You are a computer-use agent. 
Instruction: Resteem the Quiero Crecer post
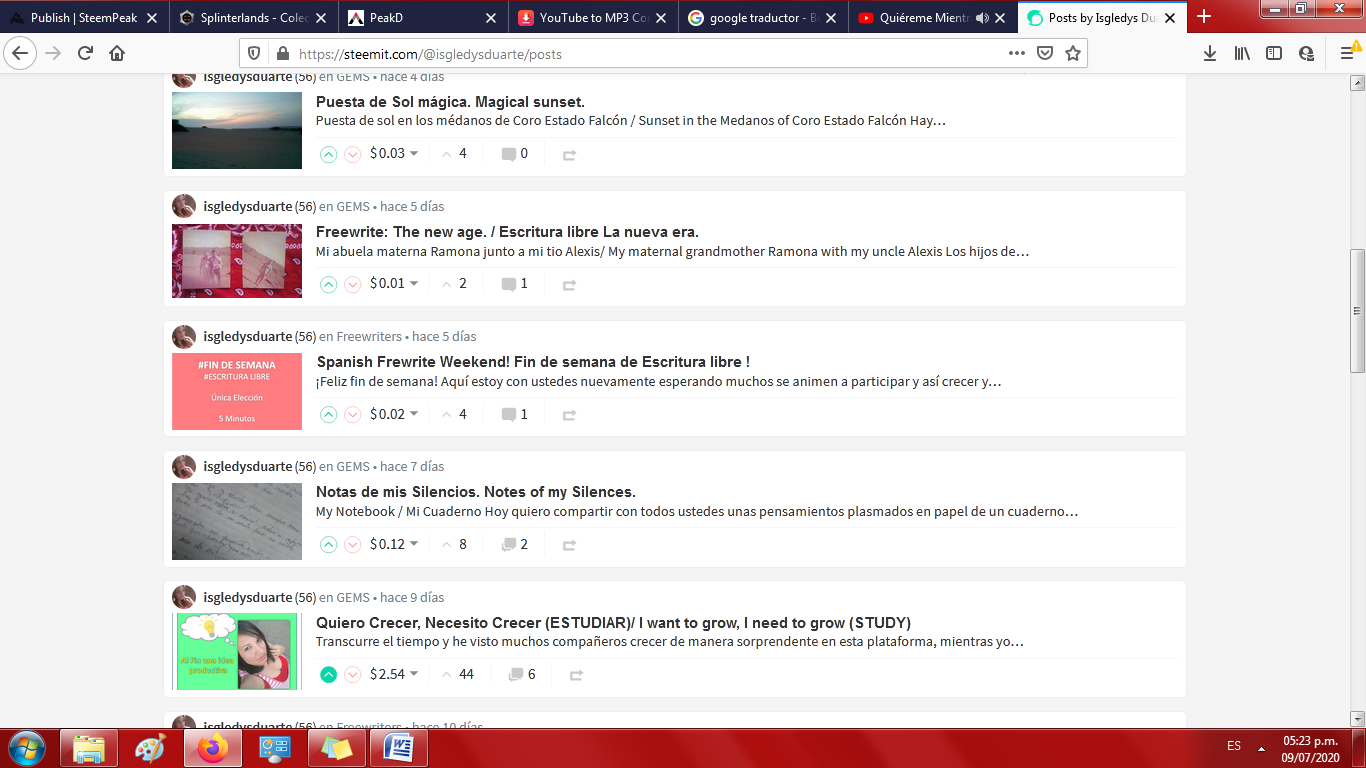click(x=576, y=676)
